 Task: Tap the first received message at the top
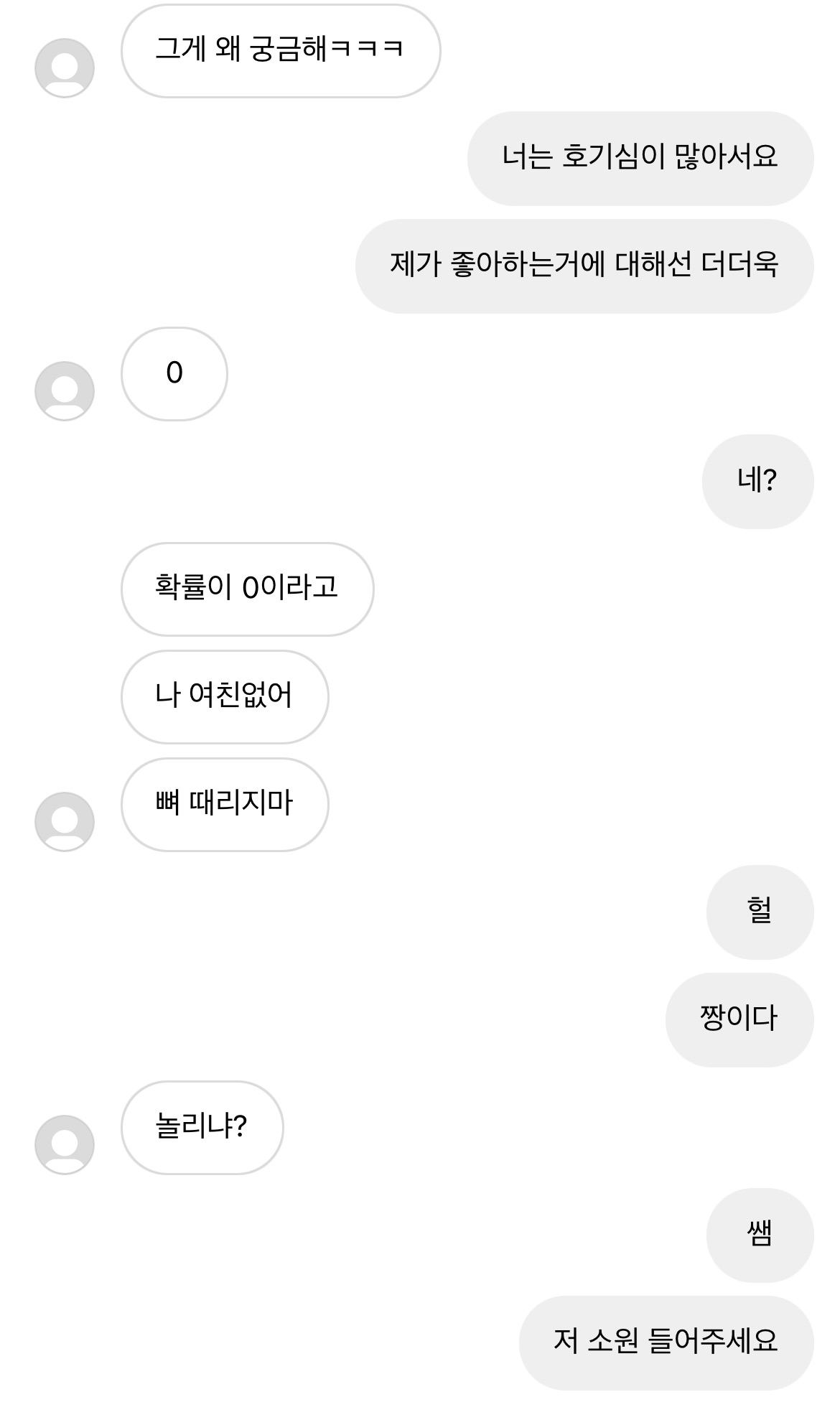280,50
